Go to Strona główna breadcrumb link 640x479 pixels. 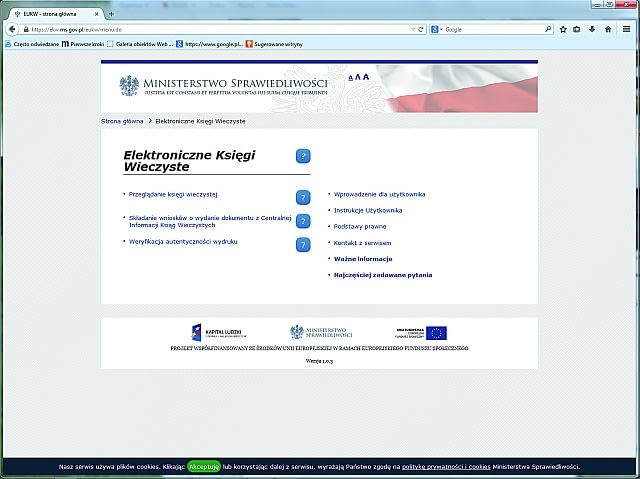click(x=122, y=121)
